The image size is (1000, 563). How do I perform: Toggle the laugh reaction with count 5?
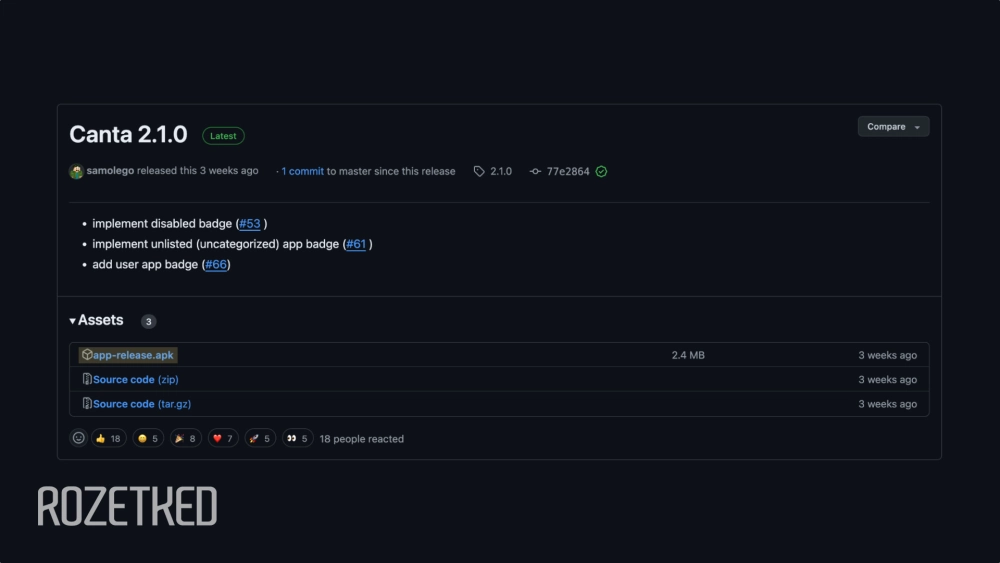coord(148,439)
